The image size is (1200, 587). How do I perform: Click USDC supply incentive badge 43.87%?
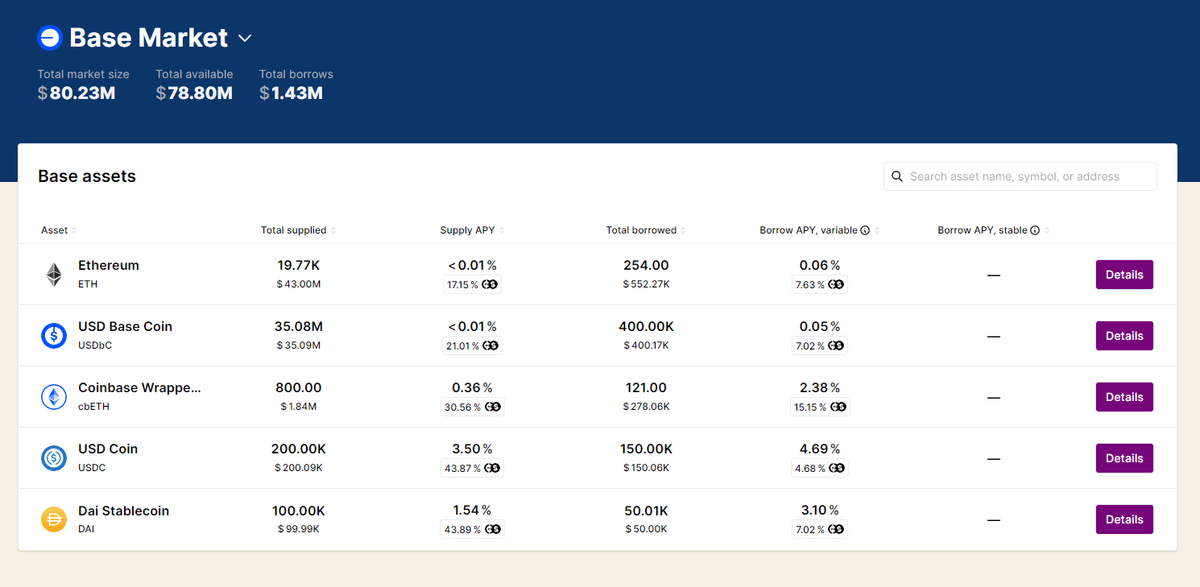472,468
